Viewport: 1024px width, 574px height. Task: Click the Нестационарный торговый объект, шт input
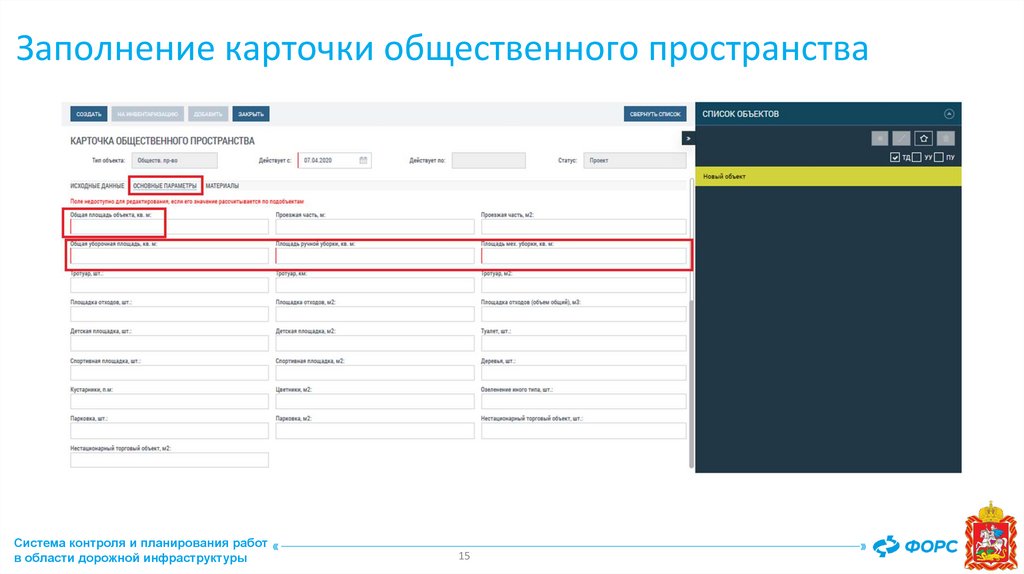[584, 431]
